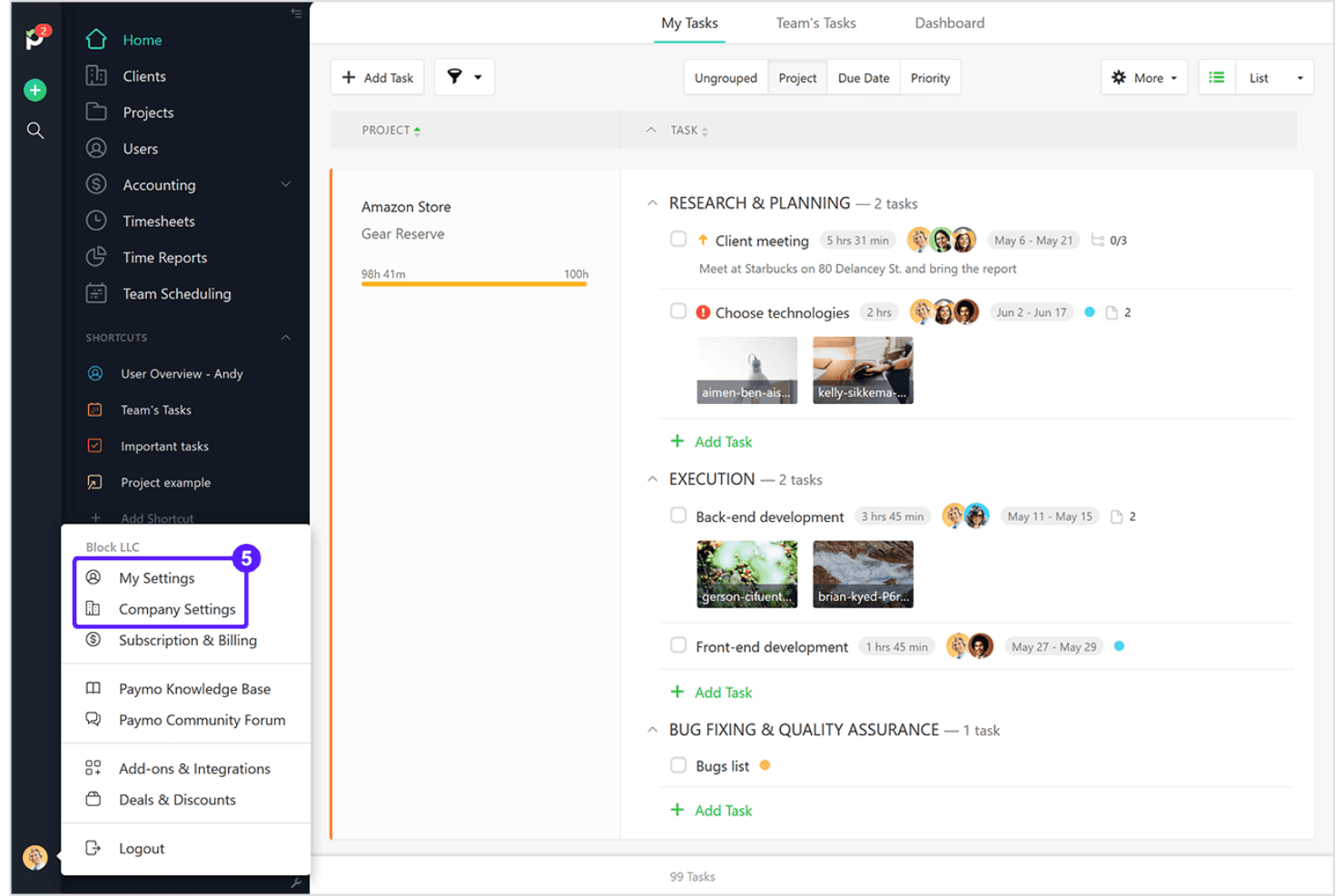Click the orange status dot on Bugs list
1344x896 pixels.
[x=765, y=765]
